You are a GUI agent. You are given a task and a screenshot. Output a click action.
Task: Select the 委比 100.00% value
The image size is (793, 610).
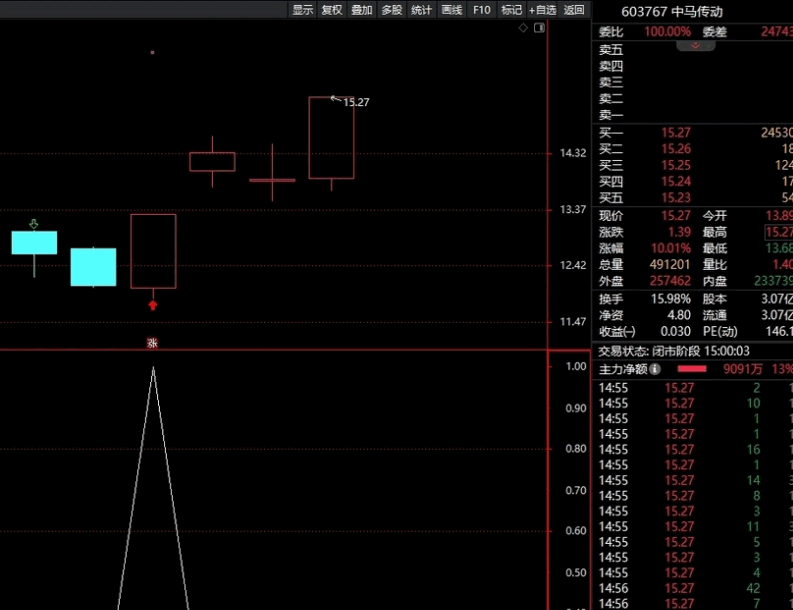tap(668, 32)
